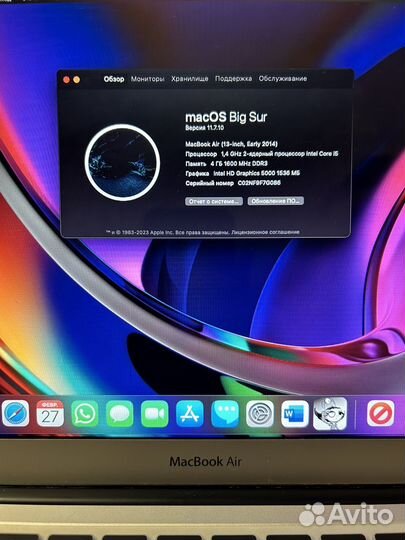The width and height of the screenshot is (405, 540).
Task: Open the green Messages app
Action: [120, 414]
